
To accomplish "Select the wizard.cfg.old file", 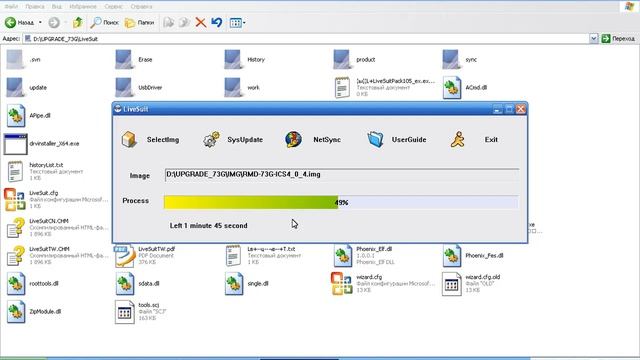I will 471,284.
